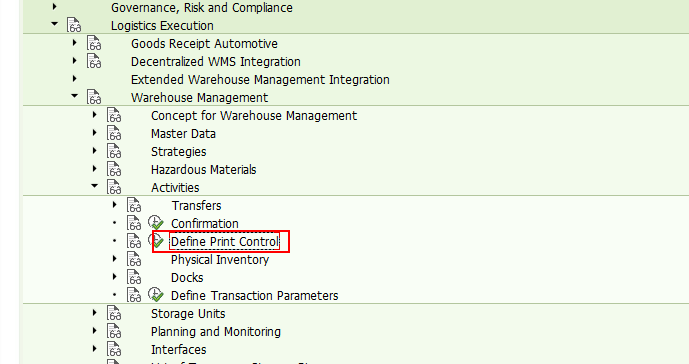Open documentation icon beside Hazardous Materials

pos(114,169)
